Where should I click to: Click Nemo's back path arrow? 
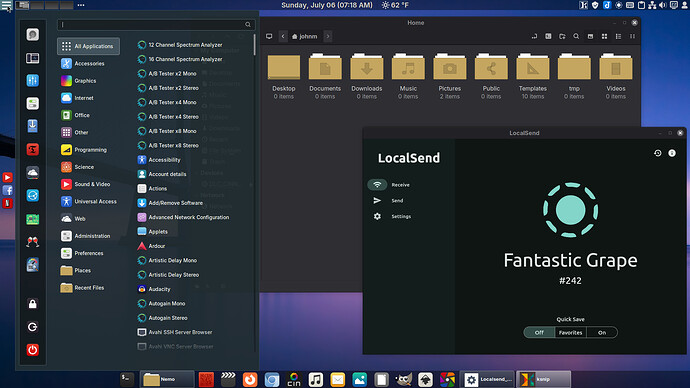[283, 37]
